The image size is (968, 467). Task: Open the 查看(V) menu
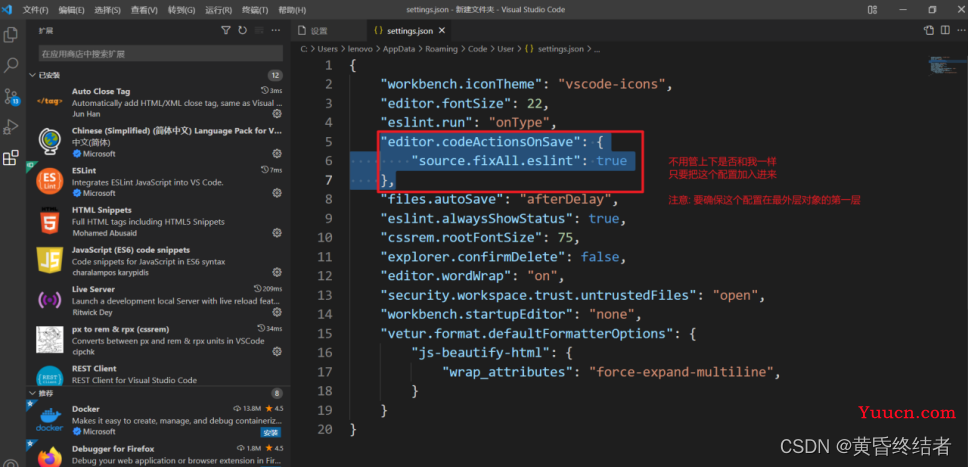[x=144, y=10]
